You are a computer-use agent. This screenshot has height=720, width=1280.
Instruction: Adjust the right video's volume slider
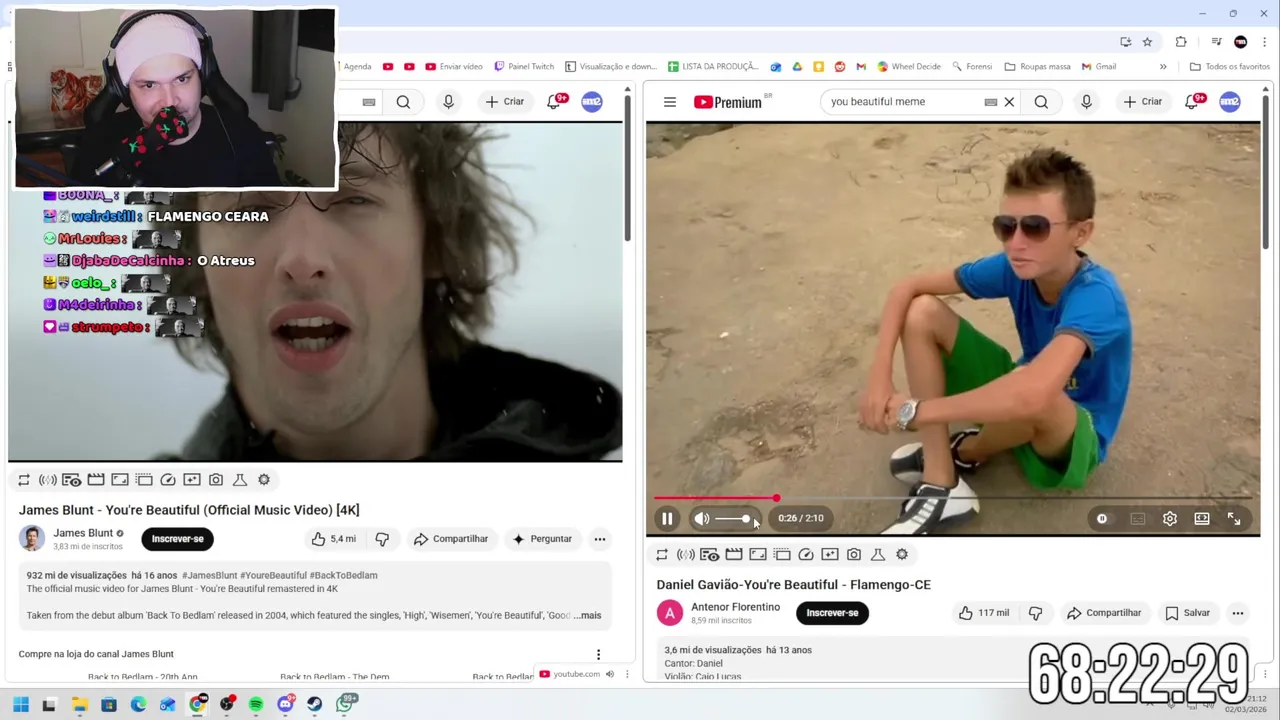(733, 518)
